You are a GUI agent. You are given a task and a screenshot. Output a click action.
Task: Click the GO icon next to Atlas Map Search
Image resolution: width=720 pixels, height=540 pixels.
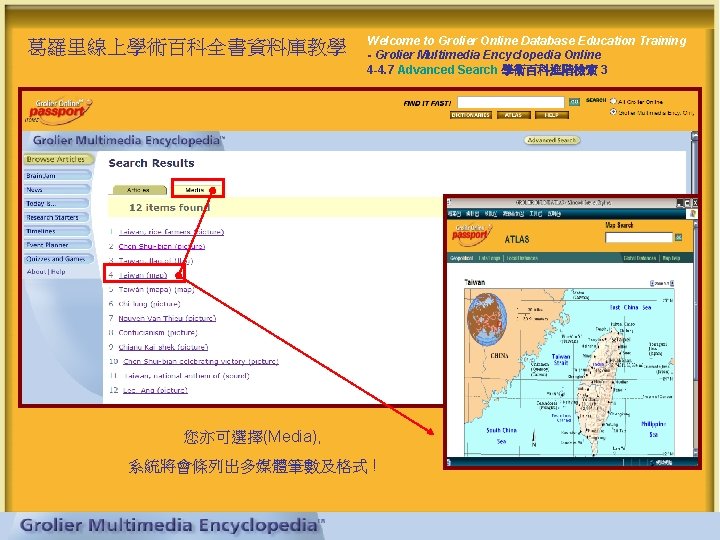[x=678, y=237]
